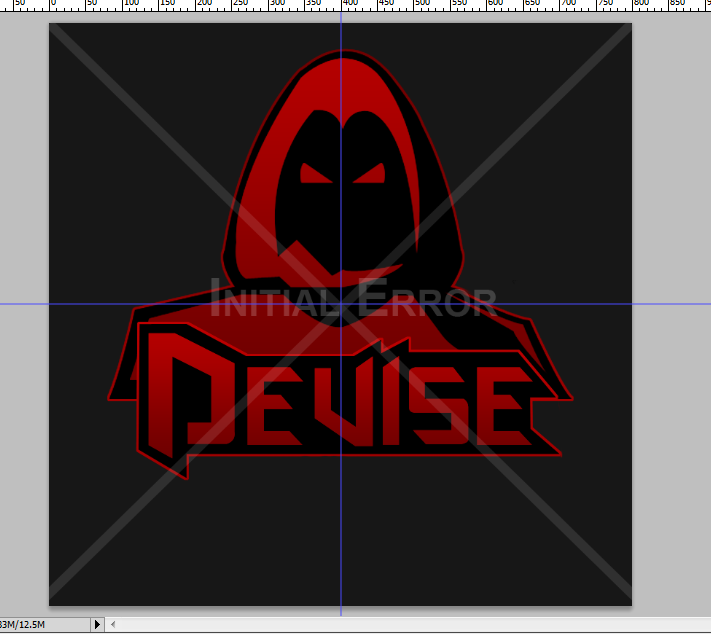Open the status bar flyout arrow

97,625
